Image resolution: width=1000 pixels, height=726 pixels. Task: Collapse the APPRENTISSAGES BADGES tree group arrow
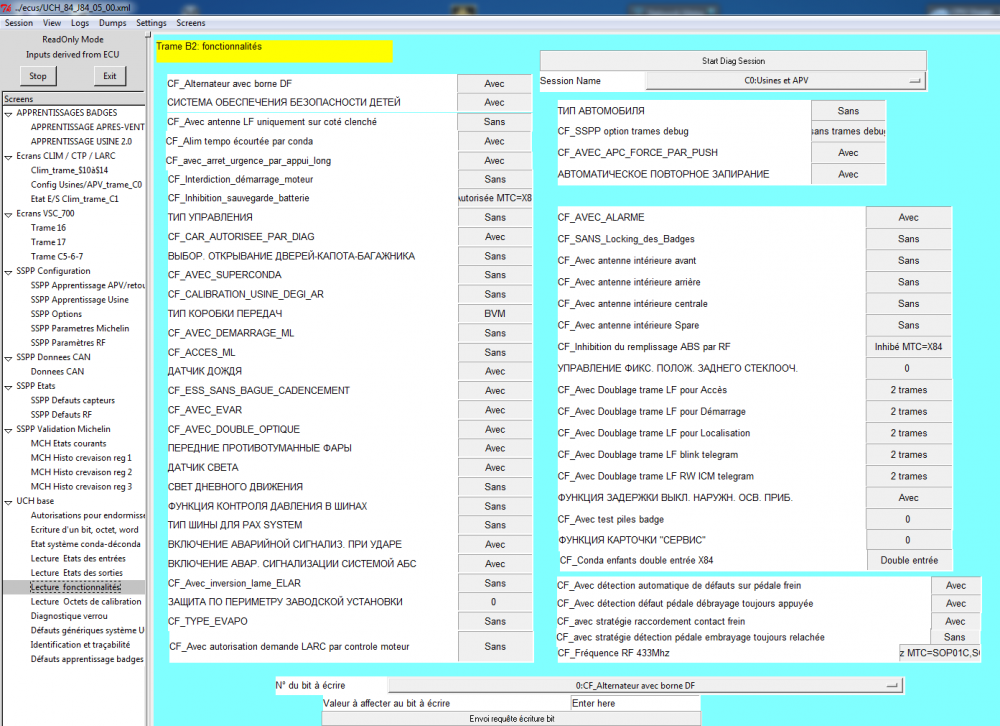click(x=8, y=114)
